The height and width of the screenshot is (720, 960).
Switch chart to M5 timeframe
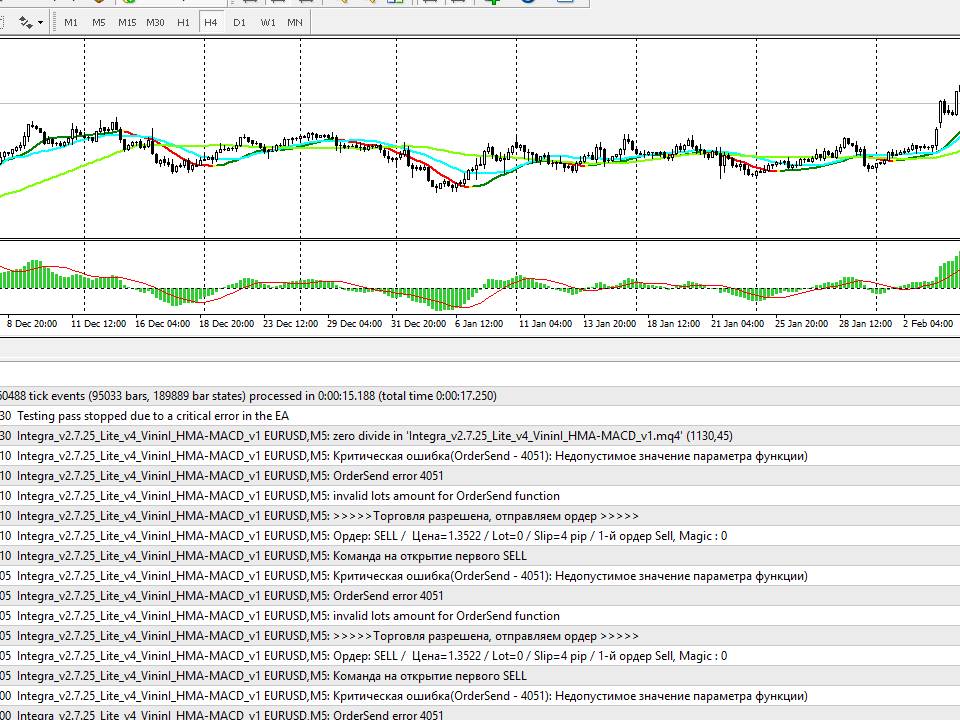(x=99, y=23)
